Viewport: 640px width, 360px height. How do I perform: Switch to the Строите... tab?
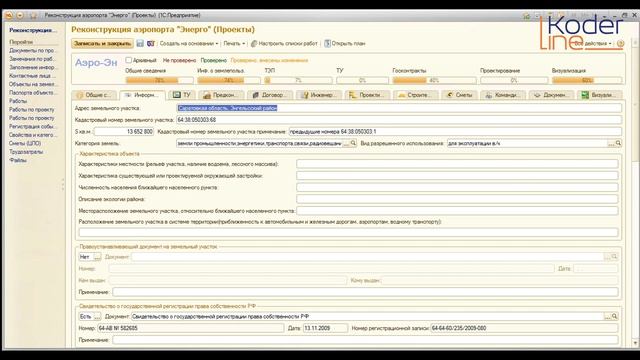(x=416, y=95)
